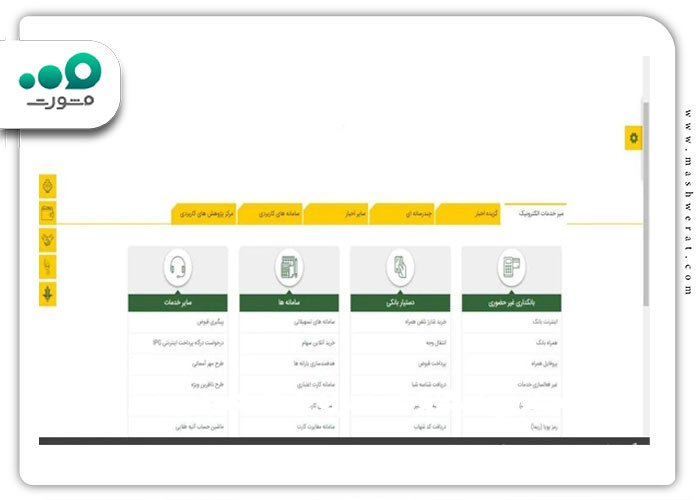Click the پرداخت قبوض link
The height and width of the screenshot is (500, 700).
tap(432, 364)
